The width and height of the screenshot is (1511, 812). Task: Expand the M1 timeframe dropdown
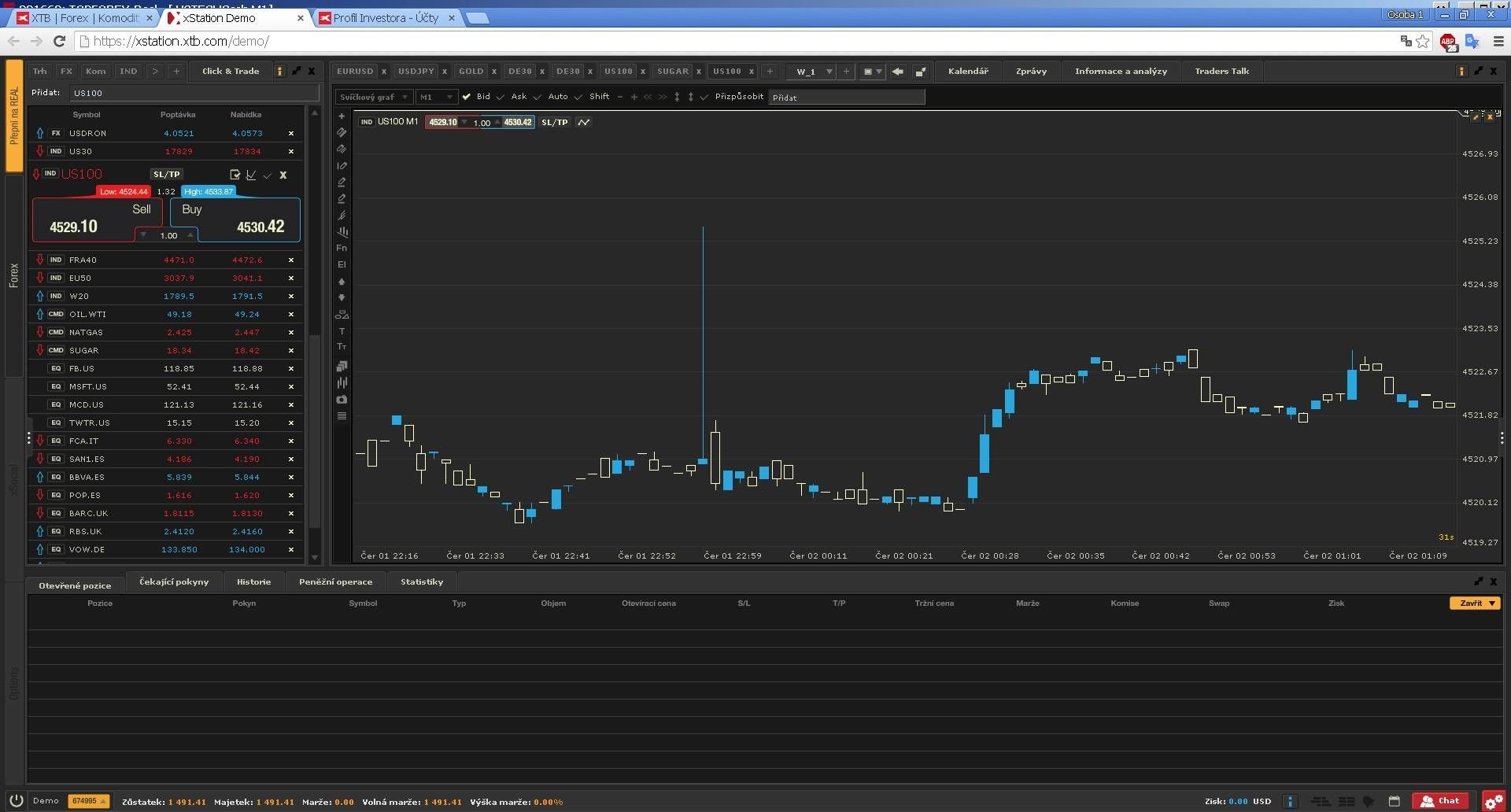[436, 97]
